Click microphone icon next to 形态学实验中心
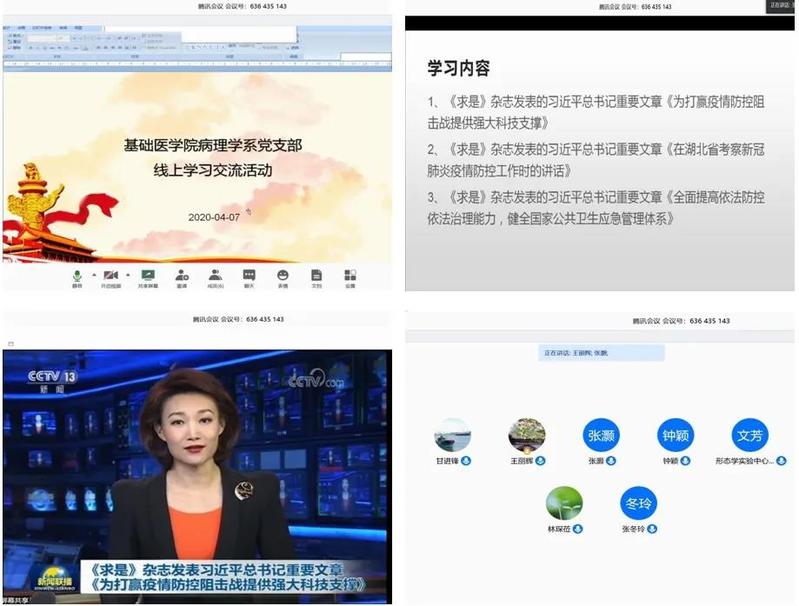The width and height of the screenshot is (799, 606). (781, 461)
